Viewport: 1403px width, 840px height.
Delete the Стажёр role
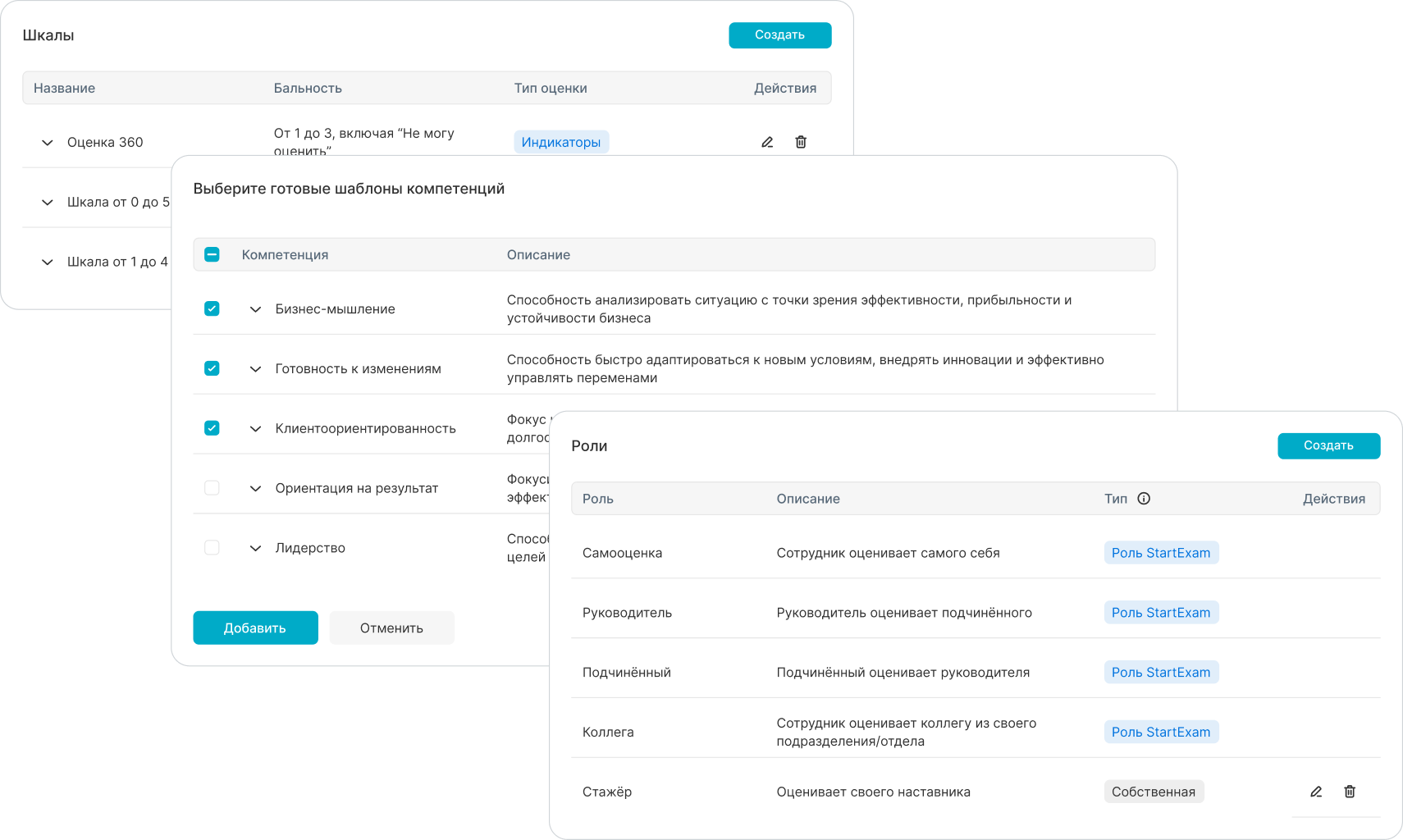click(x=1350, y=792)
